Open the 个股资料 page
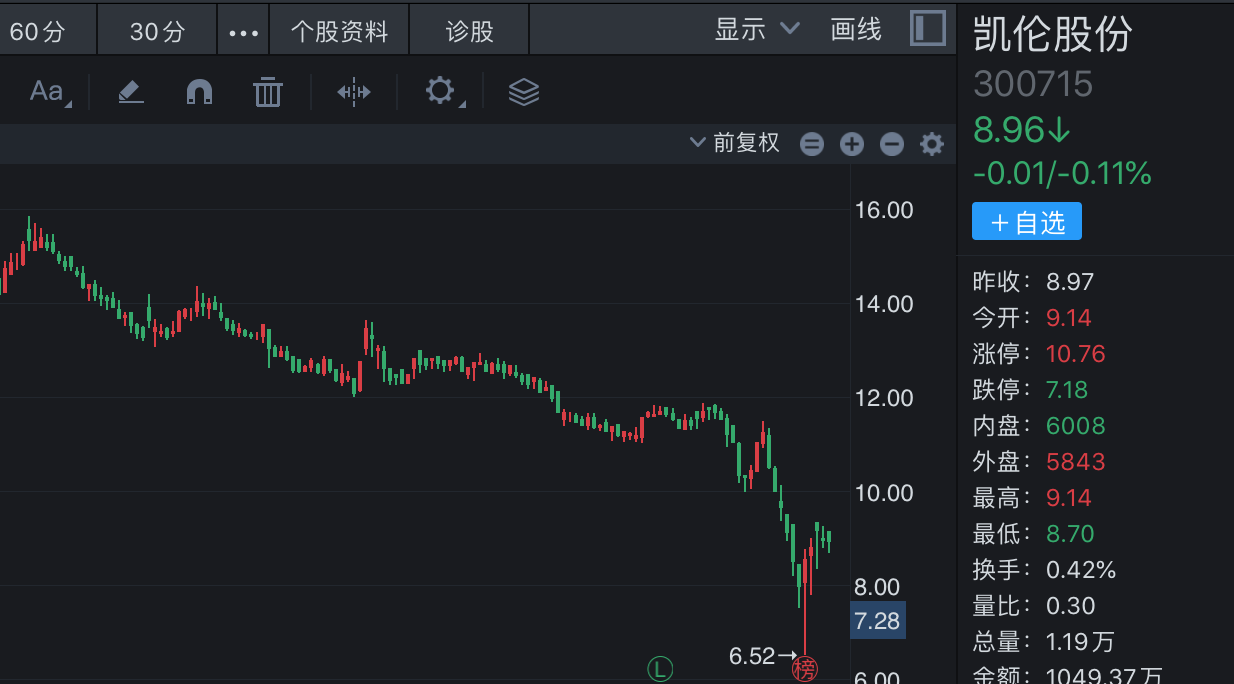This screenshot has height=684, width=1234. (339, 31)
